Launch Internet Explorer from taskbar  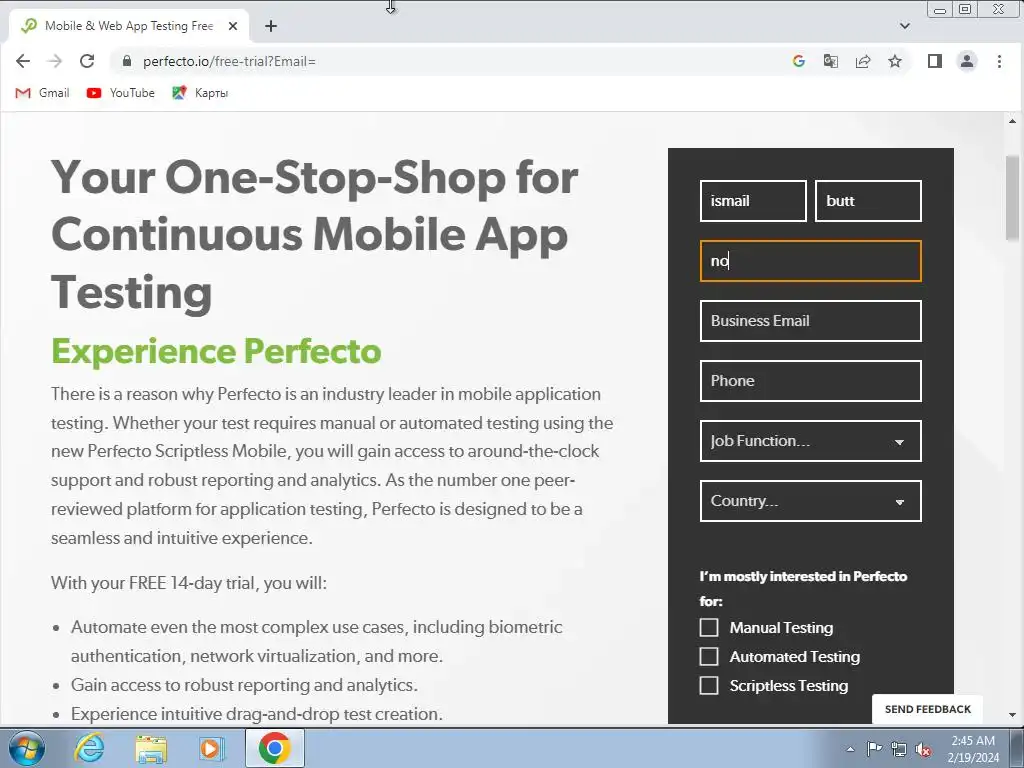pyautogui.click(x=89, y=748)
